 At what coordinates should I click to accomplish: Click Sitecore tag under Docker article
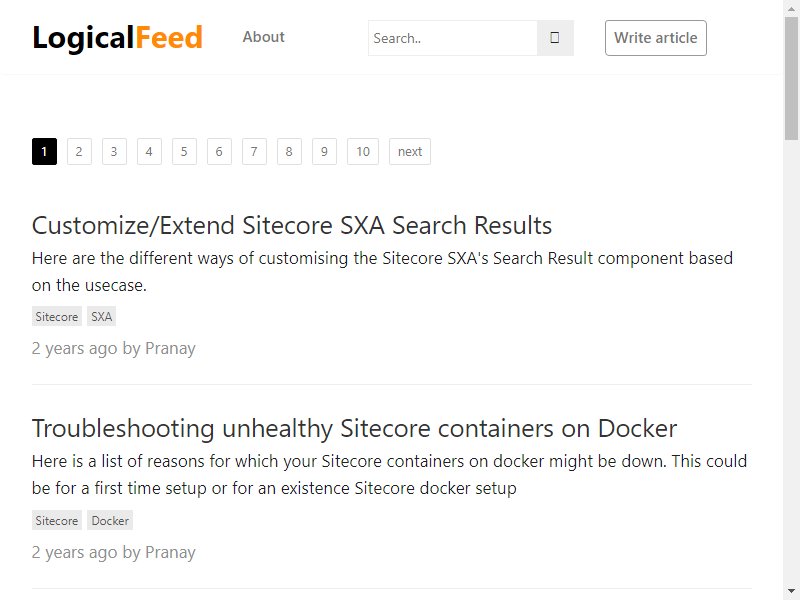[x=57, y=520]
